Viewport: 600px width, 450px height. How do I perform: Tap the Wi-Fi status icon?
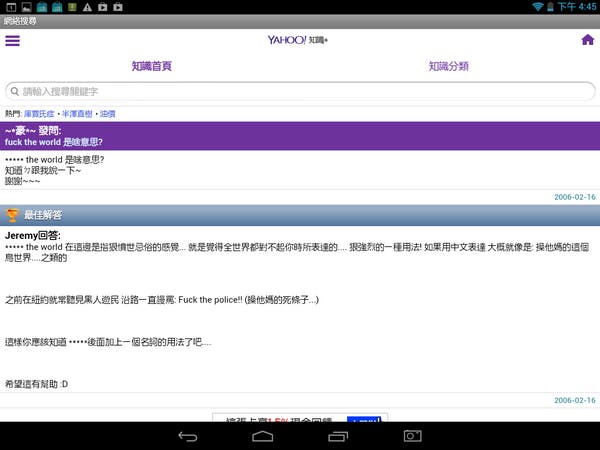point(538,7)
